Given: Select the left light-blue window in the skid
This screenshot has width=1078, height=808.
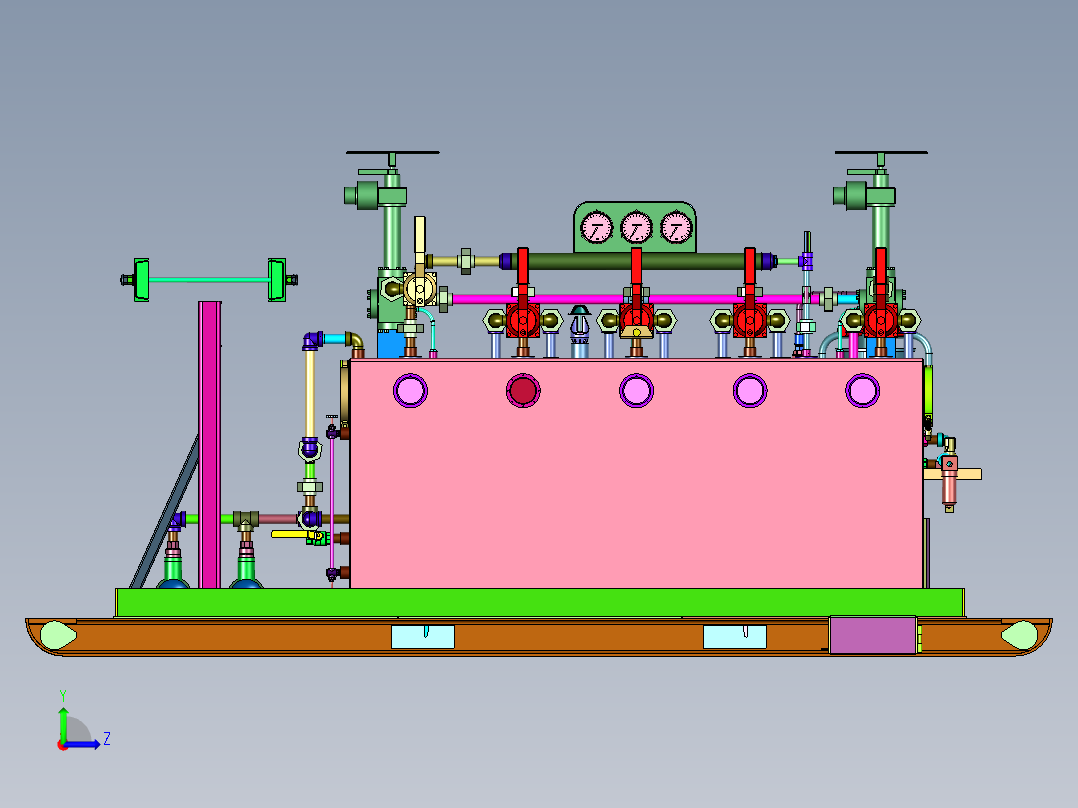Looking at the screenshot, I should [423, 636].
